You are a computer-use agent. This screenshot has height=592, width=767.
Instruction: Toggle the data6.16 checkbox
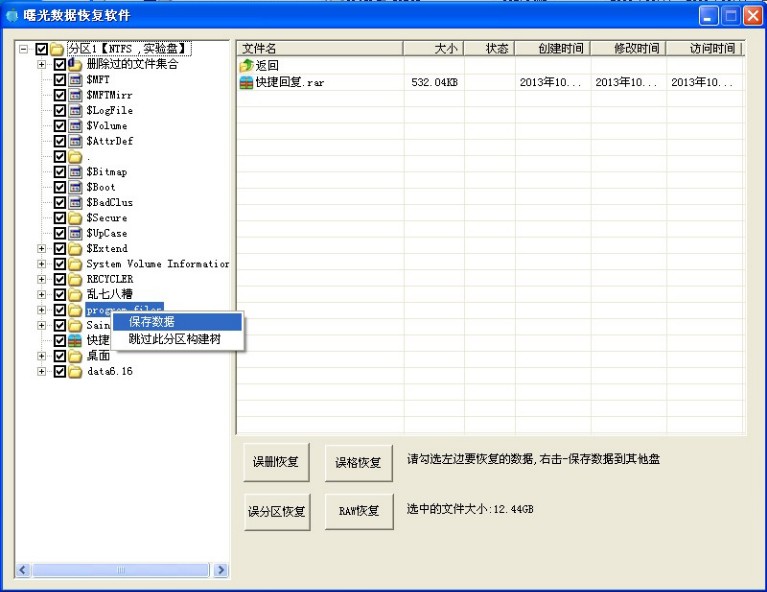click(x=60, y=371)
